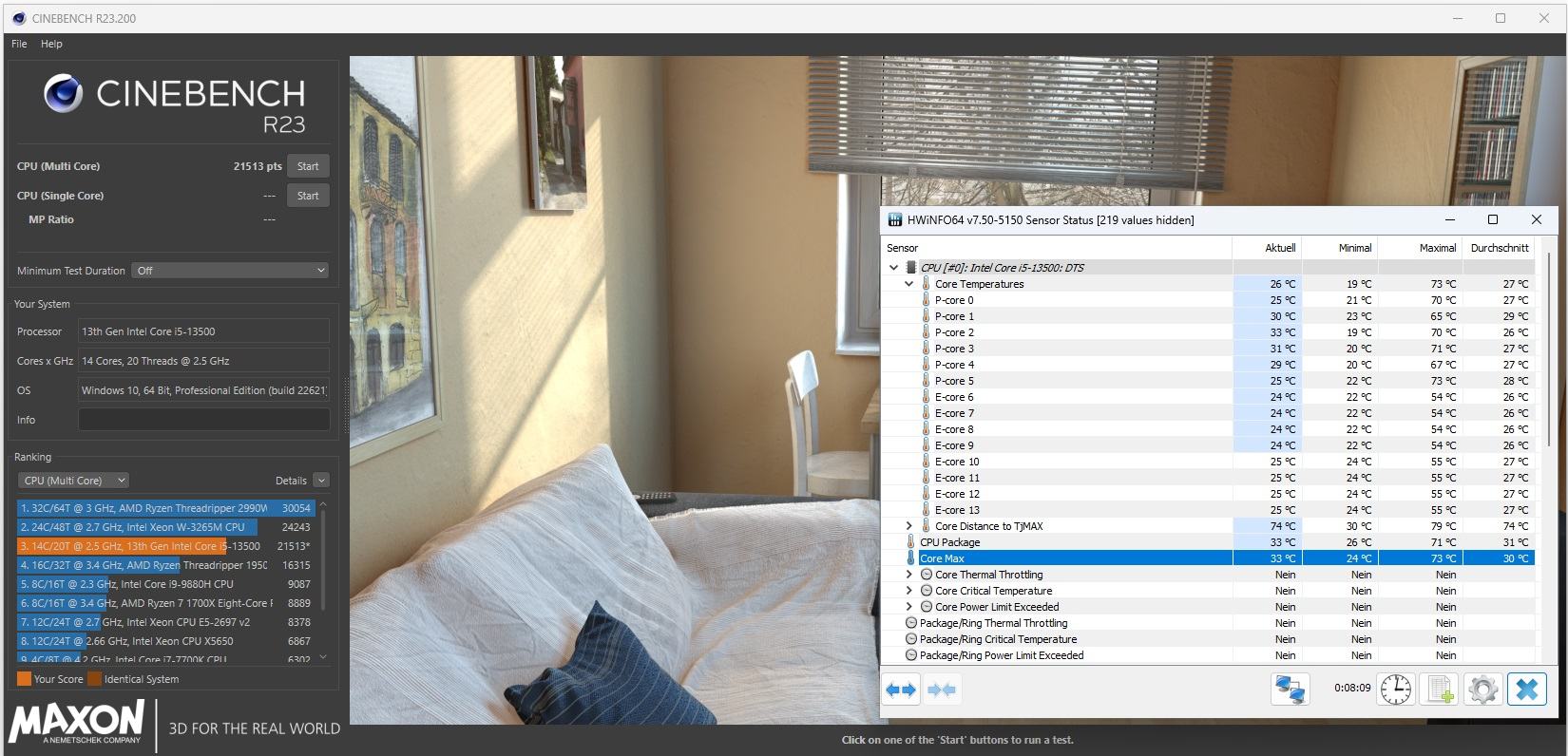Select ranking entry AMD Ryzen 7 1700X
Screen dimensions: 1568x756
(164, 603)
